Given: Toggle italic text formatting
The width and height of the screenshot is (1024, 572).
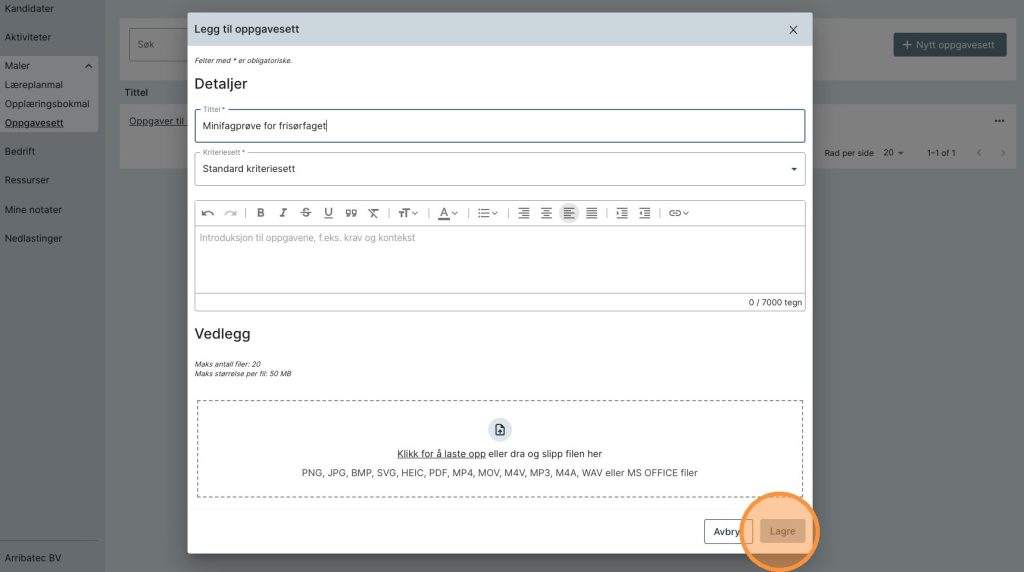Looking at the screenshot, I should coord(283,213).
